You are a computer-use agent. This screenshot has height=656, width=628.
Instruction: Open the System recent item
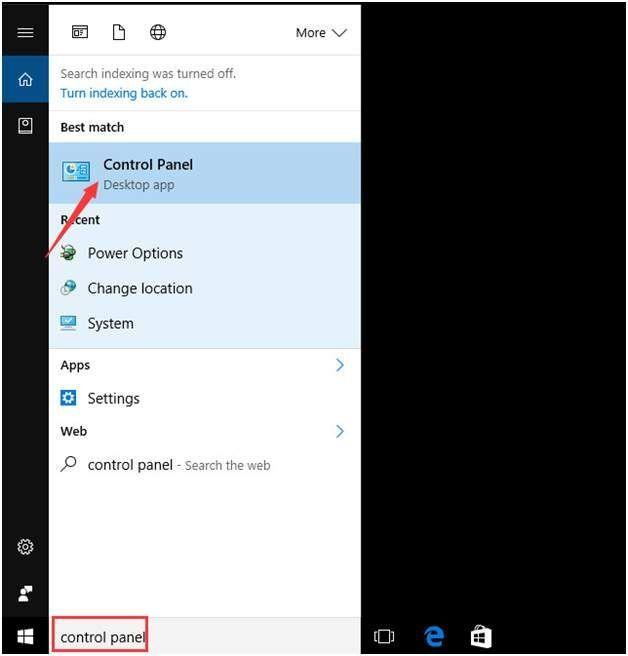point(205,323)
